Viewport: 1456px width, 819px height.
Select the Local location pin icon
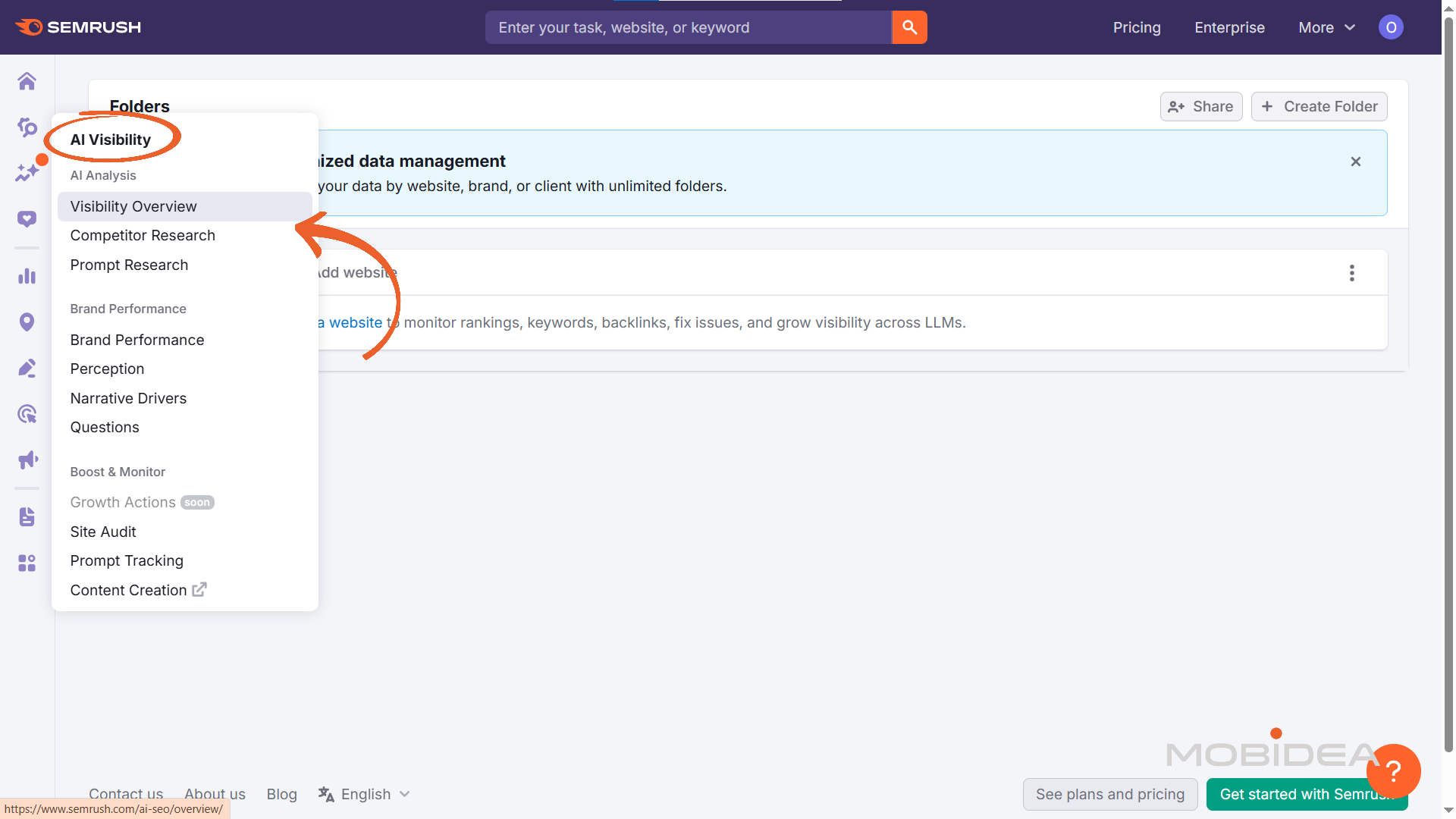27,322
